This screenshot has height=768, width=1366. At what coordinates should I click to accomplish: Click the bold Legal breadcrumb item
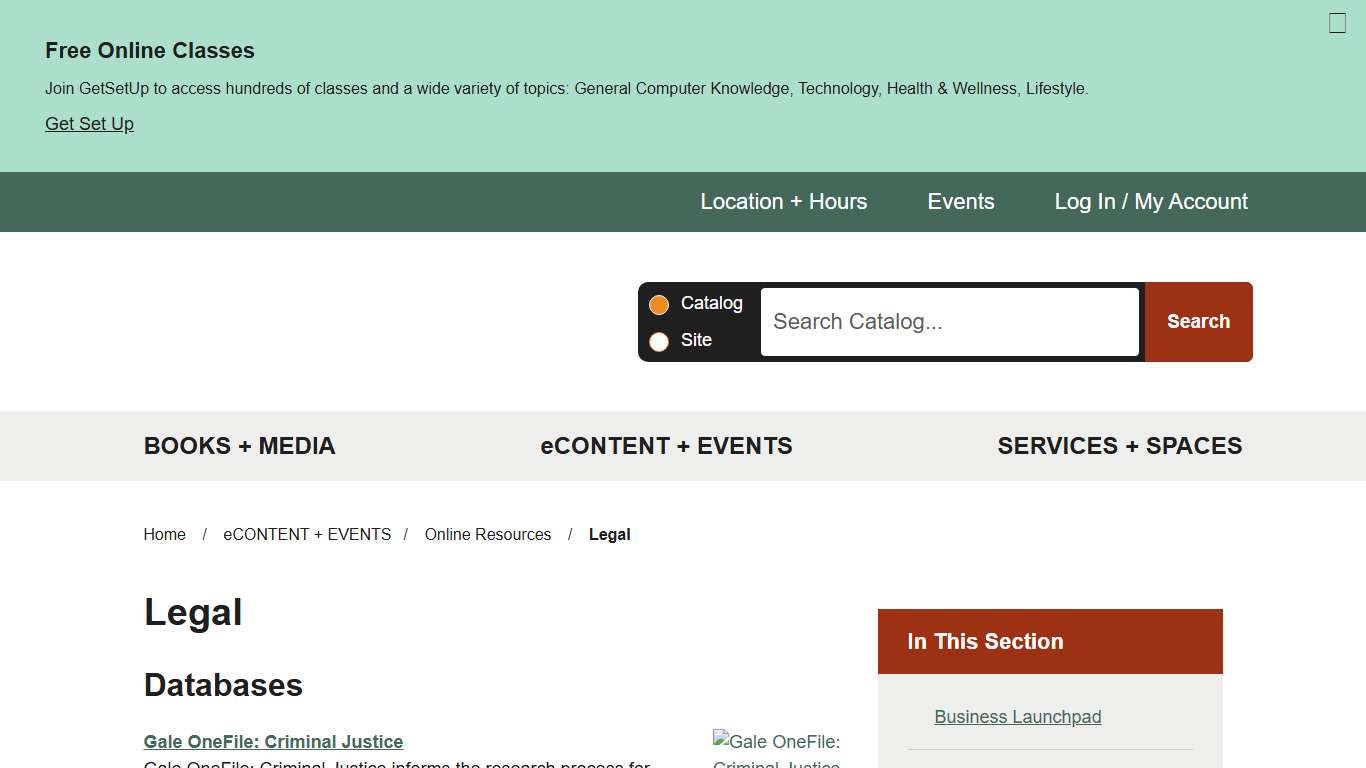609,535
